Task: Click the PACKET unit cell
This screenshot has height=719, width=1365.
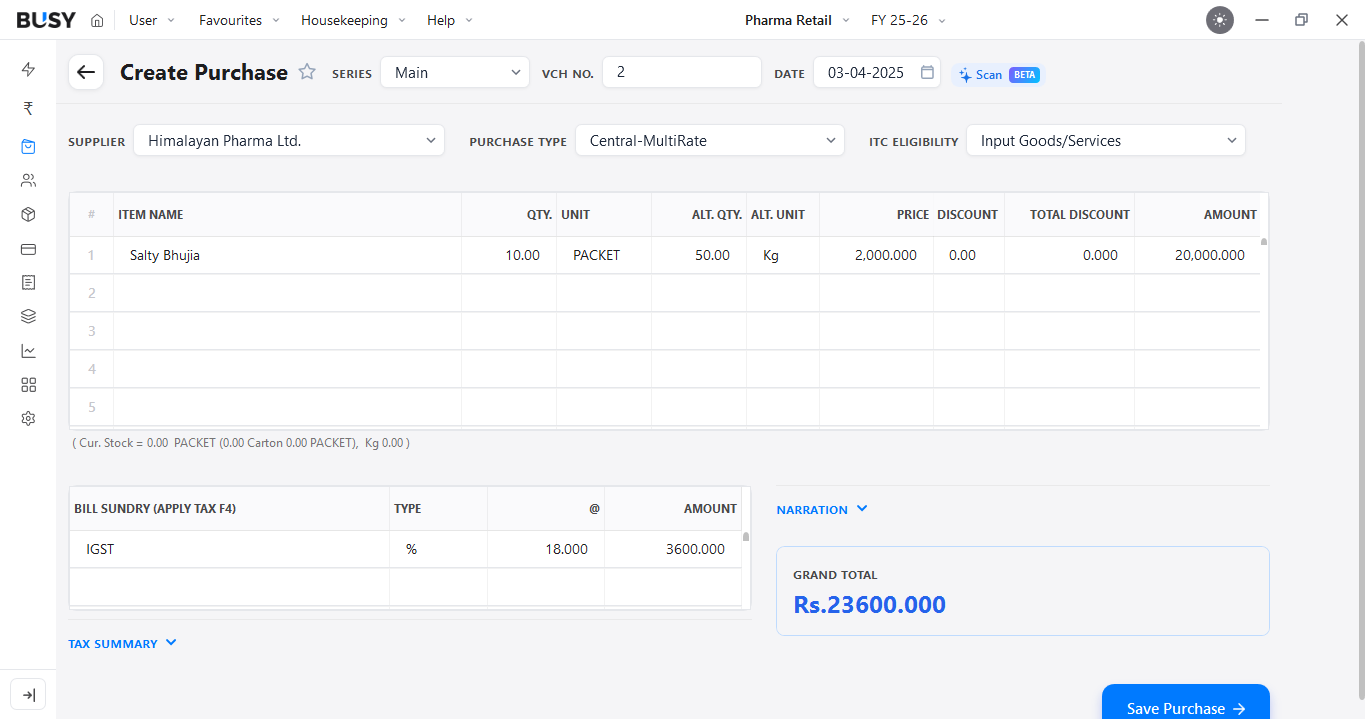Action: pos(604,255)
